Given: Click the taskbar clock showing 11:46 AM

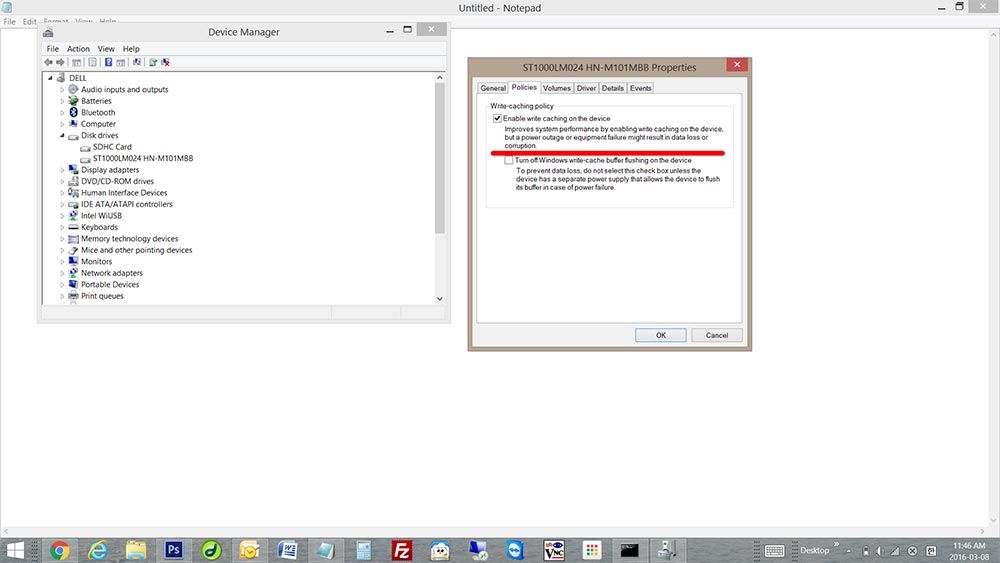Looking at the screenshot, I should click(969, 551).
